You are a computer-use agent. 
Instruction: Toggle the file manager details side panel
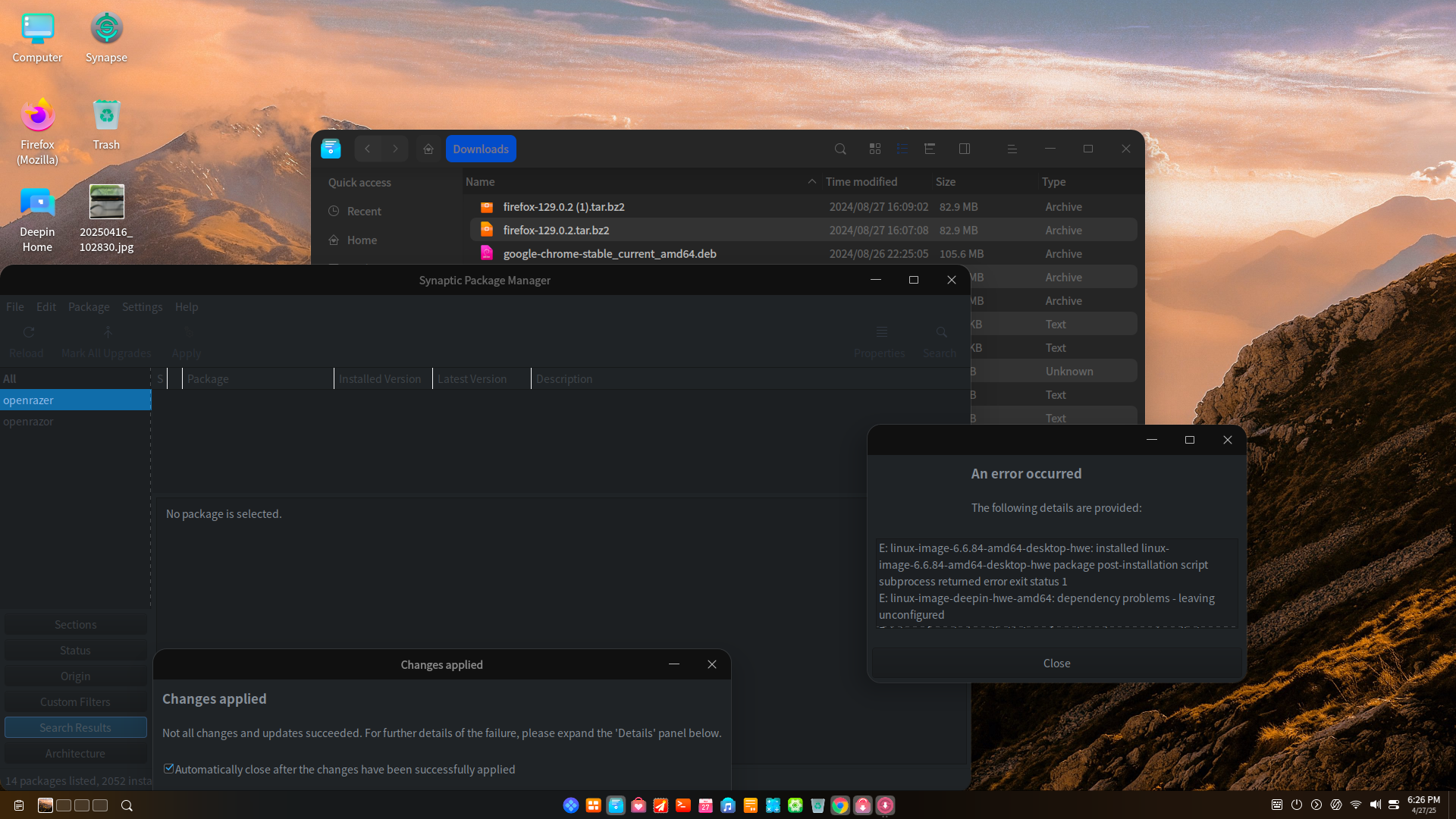coord(965,149)
